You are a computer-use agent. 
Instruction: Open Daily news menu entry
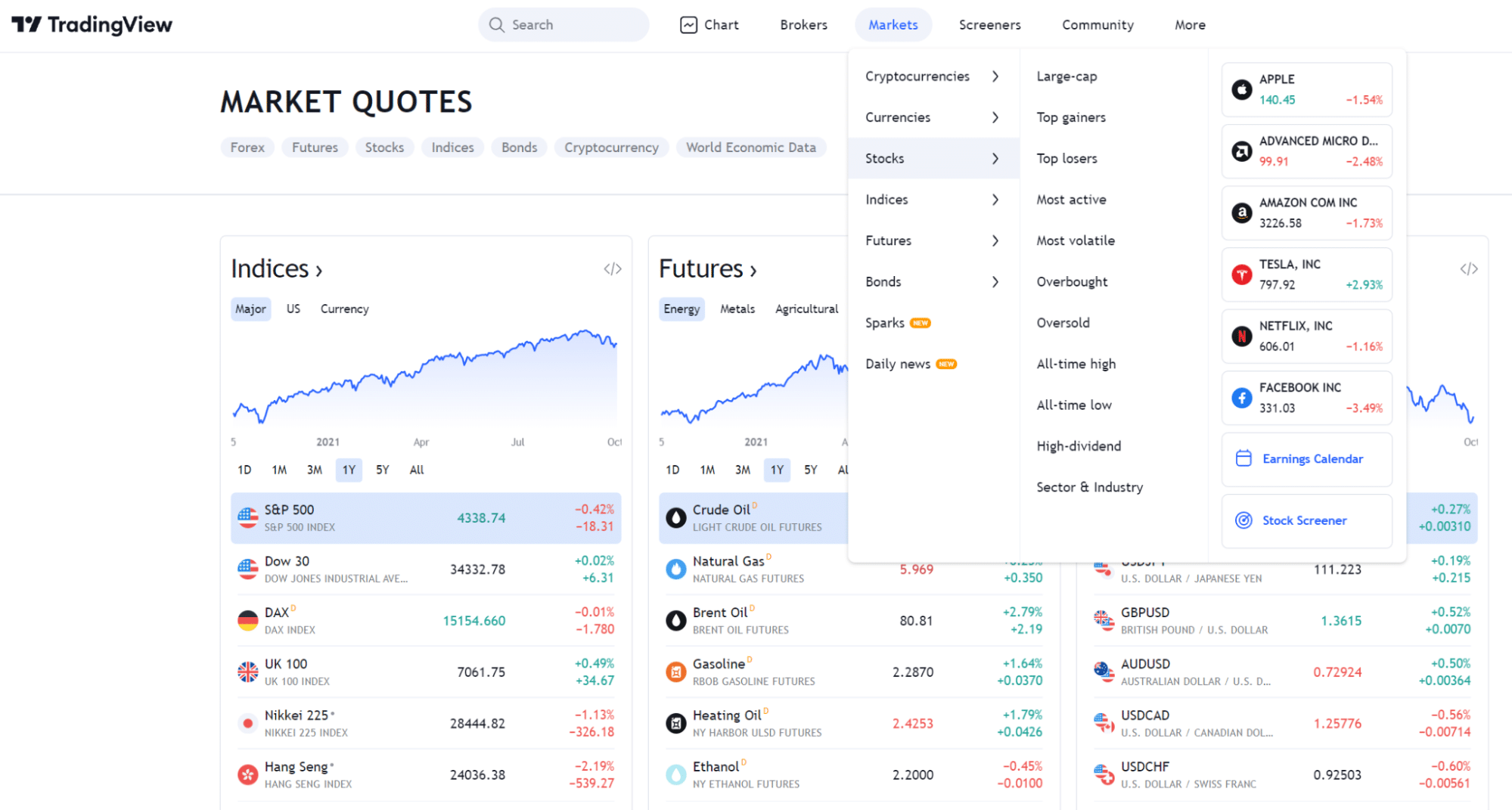[x=933, y=364]
